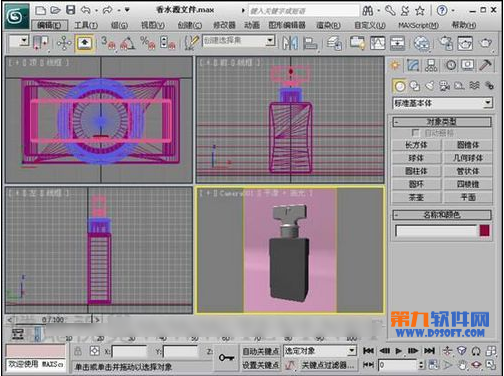This screenshot has width=504, height=376.
Task: Click the Mirror tool icon
Action: (290, 43)
